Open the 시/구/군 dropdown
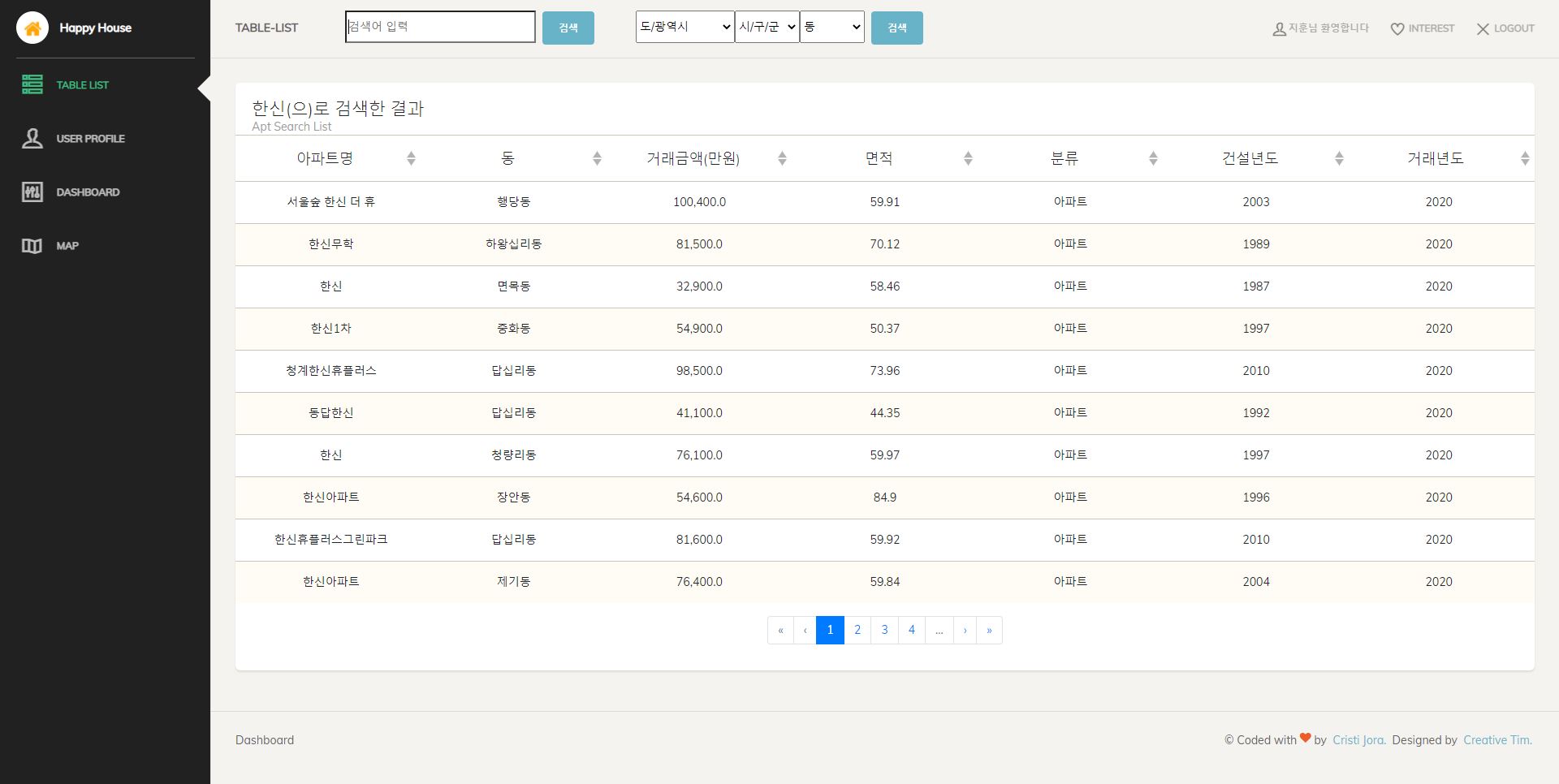This screenshot has height=784, width=1559. 767,26
